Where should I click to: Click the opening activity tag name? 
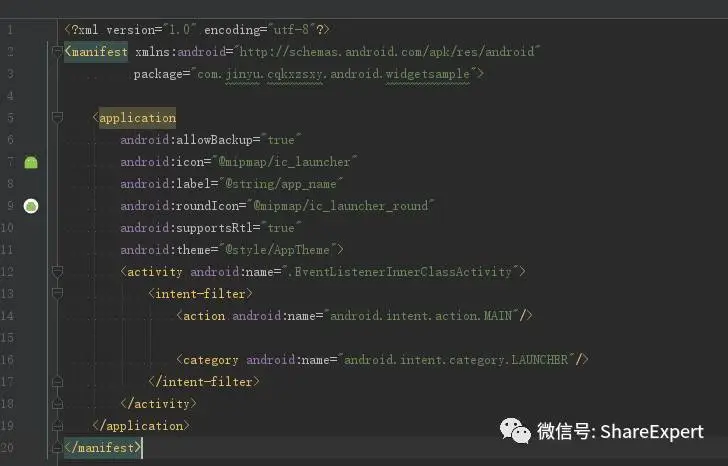[155, 272]
